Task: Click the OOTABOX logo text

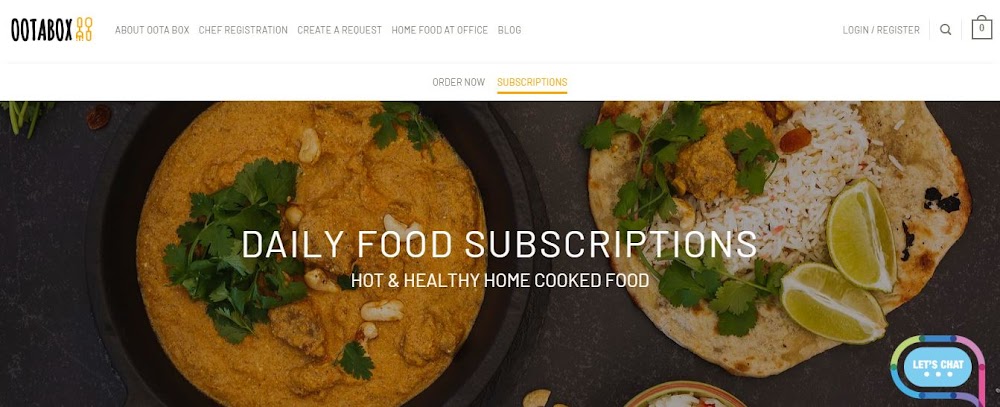Action: (x=41, y=30)
